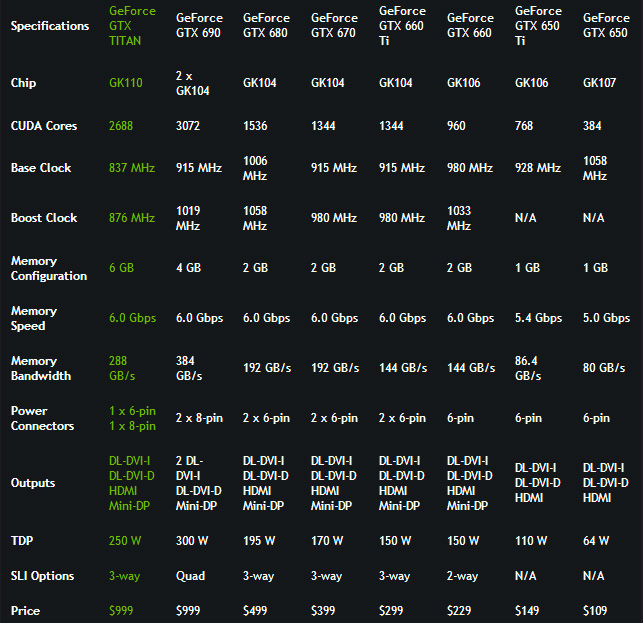This screenshot has width=643, height=623.
Task: Select the 3072 CUDA cores value
Action: [188, 126]
